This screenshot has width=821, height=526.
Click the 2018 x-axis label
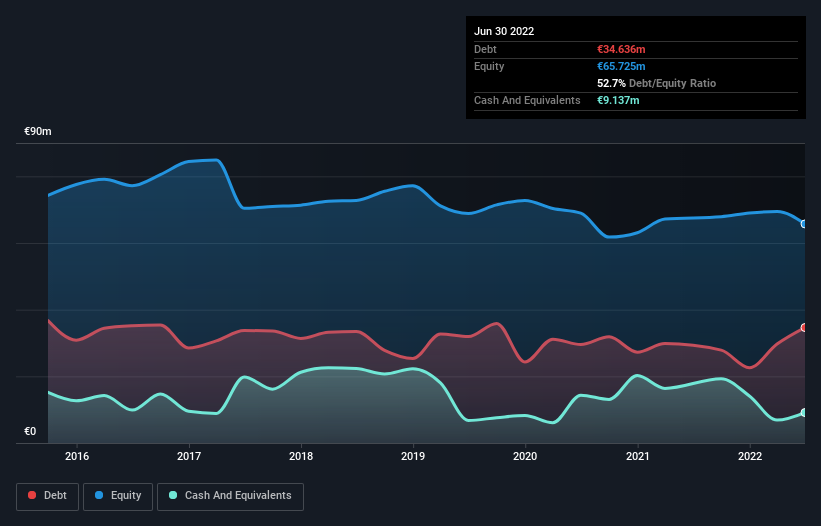(301, 456)
